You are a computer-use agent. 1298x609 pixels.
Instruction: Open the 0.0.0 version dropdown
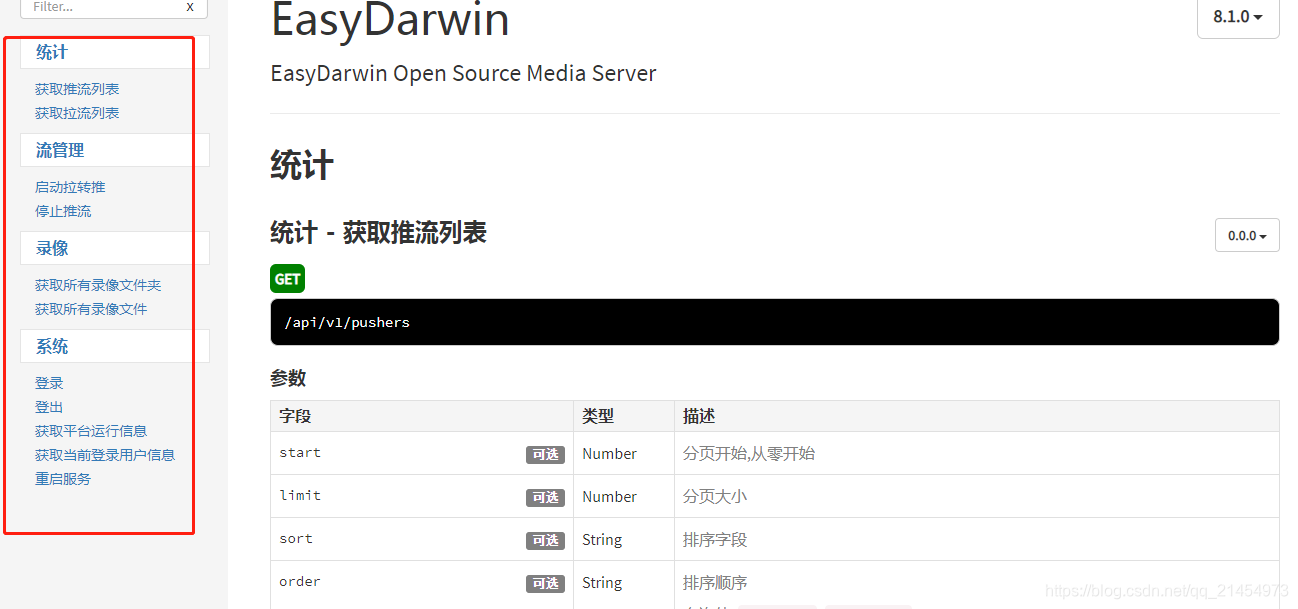point(1247,236)
